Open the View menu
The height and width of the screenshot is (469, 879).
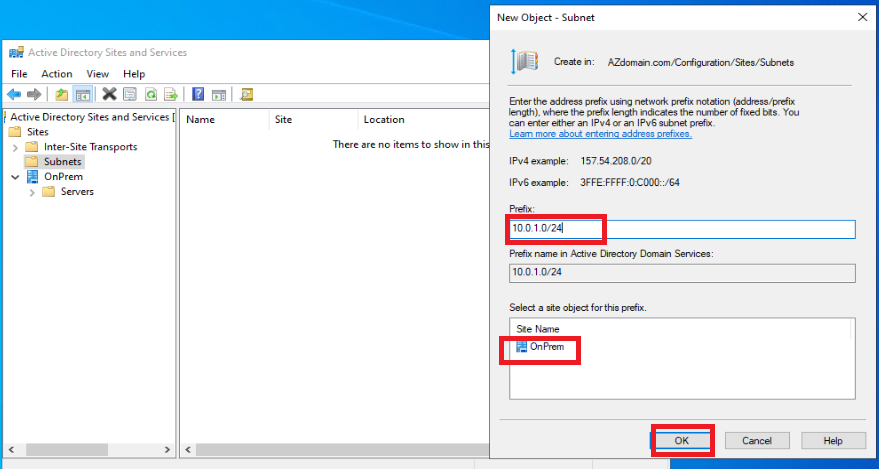[x=98, y=74]
